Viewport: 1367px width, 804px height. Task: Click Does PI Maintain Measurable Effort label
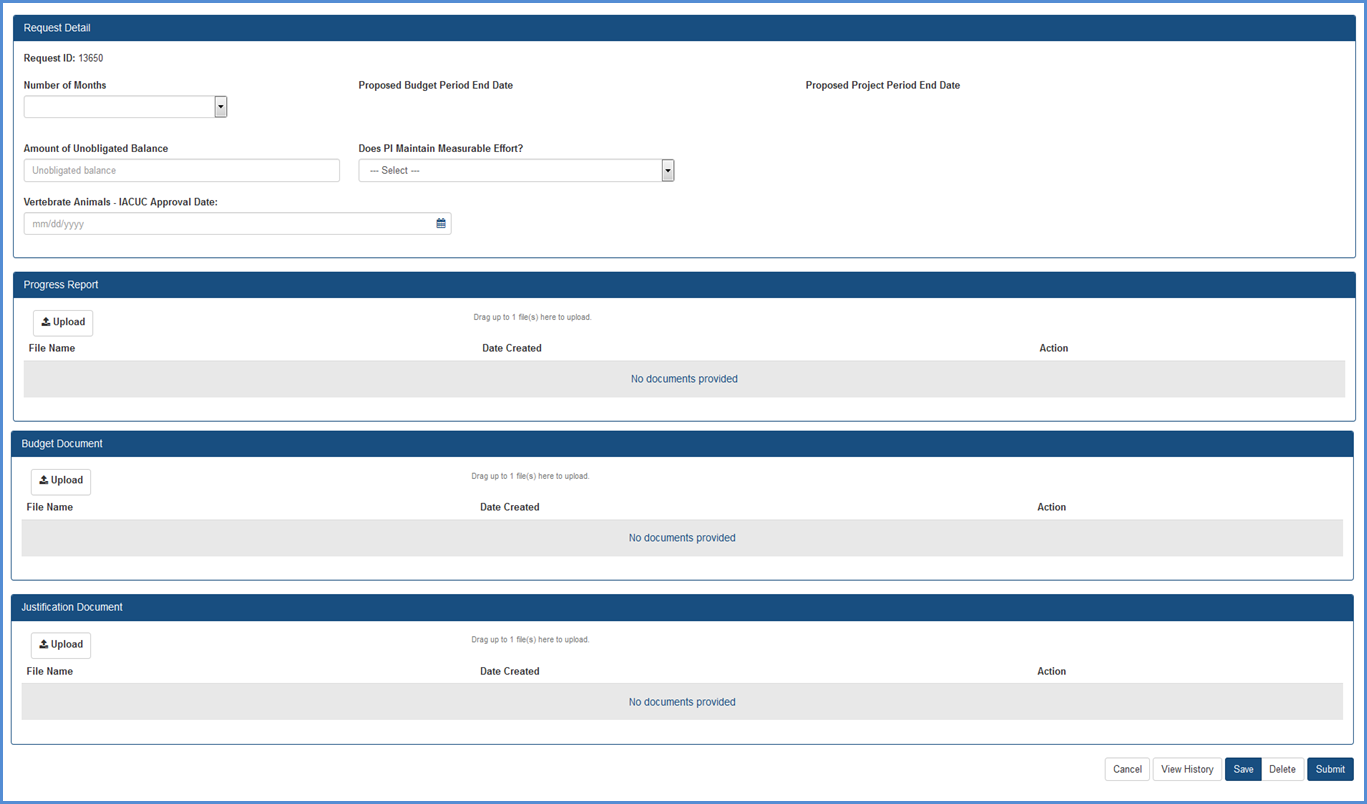pos(441,148)
